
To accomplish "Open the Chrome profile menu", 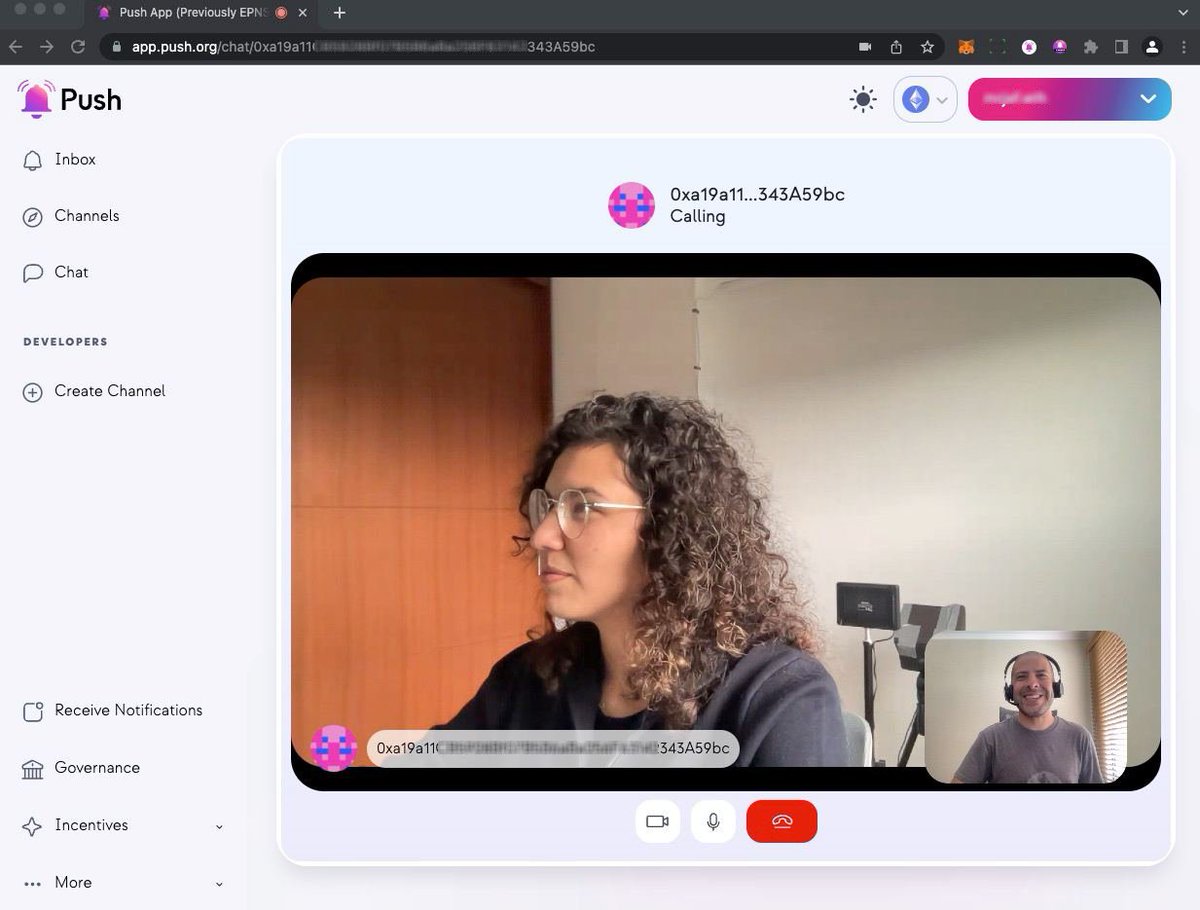I will point(1152,47).
